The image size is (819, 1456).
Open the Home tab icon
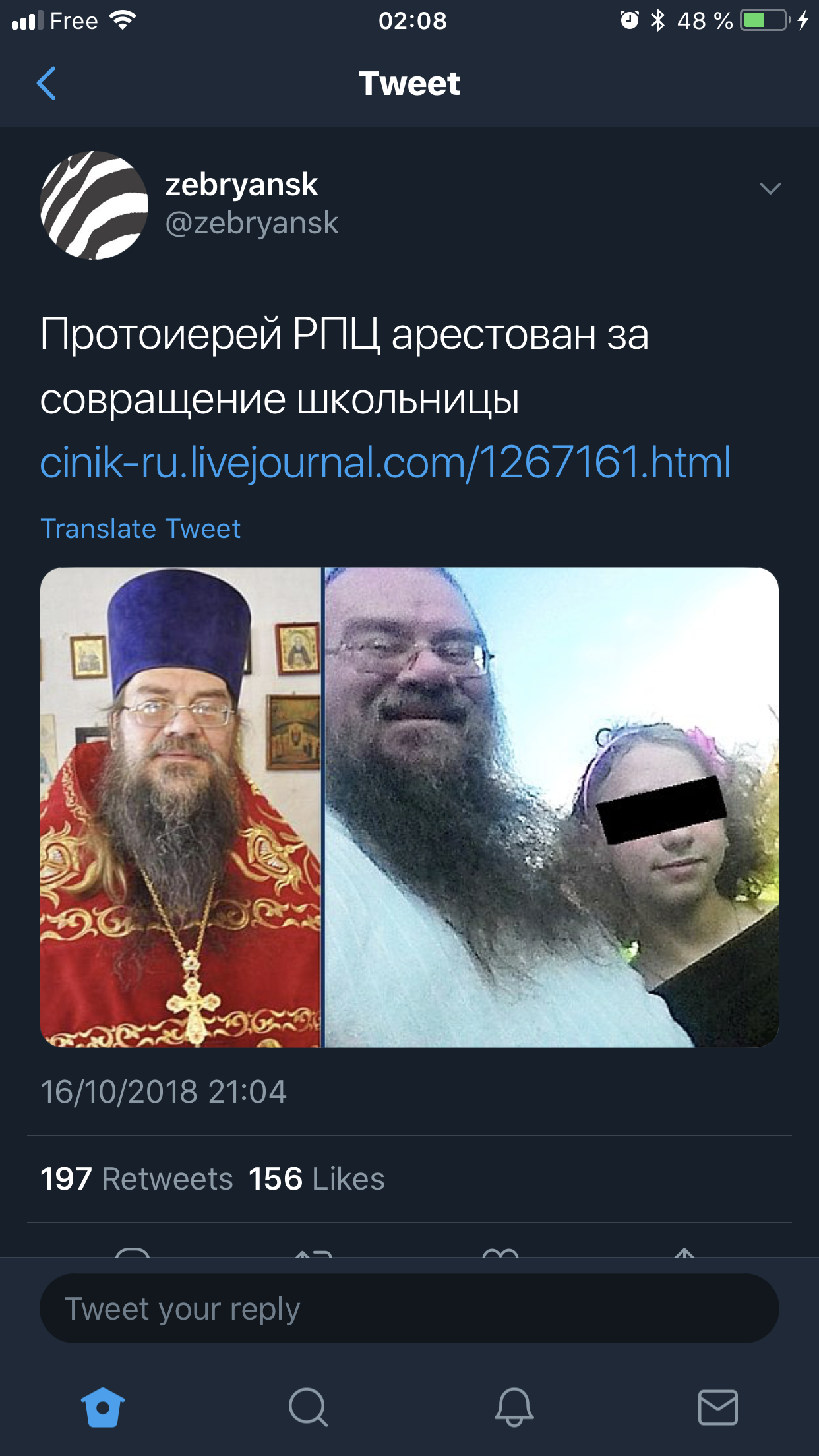pyautogui.click(x=102, y=1407)
